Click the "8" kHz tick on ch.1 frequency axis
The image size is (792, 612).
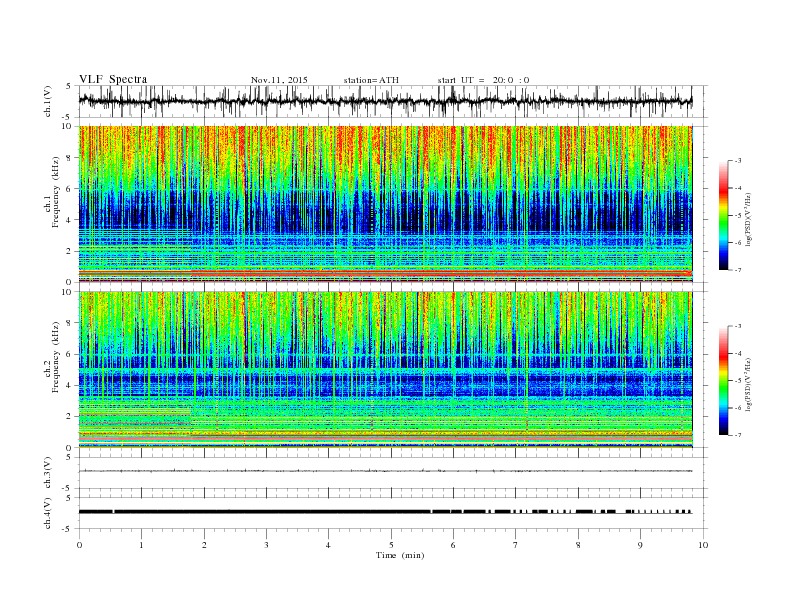point(70,158)
